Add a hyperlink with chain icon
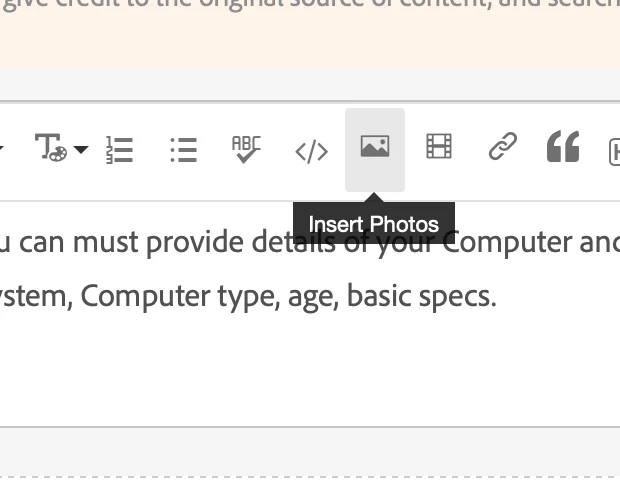The image size is (620, 480). tap(503, 146)
